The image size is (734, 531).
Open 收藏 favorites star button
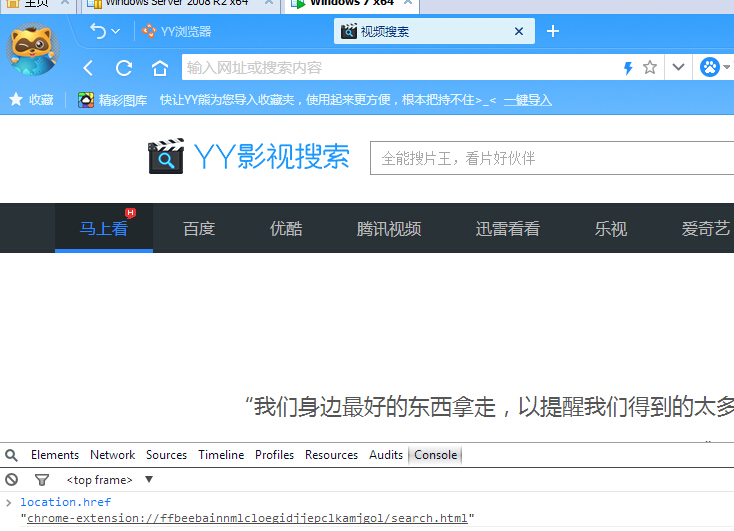click(x=31, y=100)
